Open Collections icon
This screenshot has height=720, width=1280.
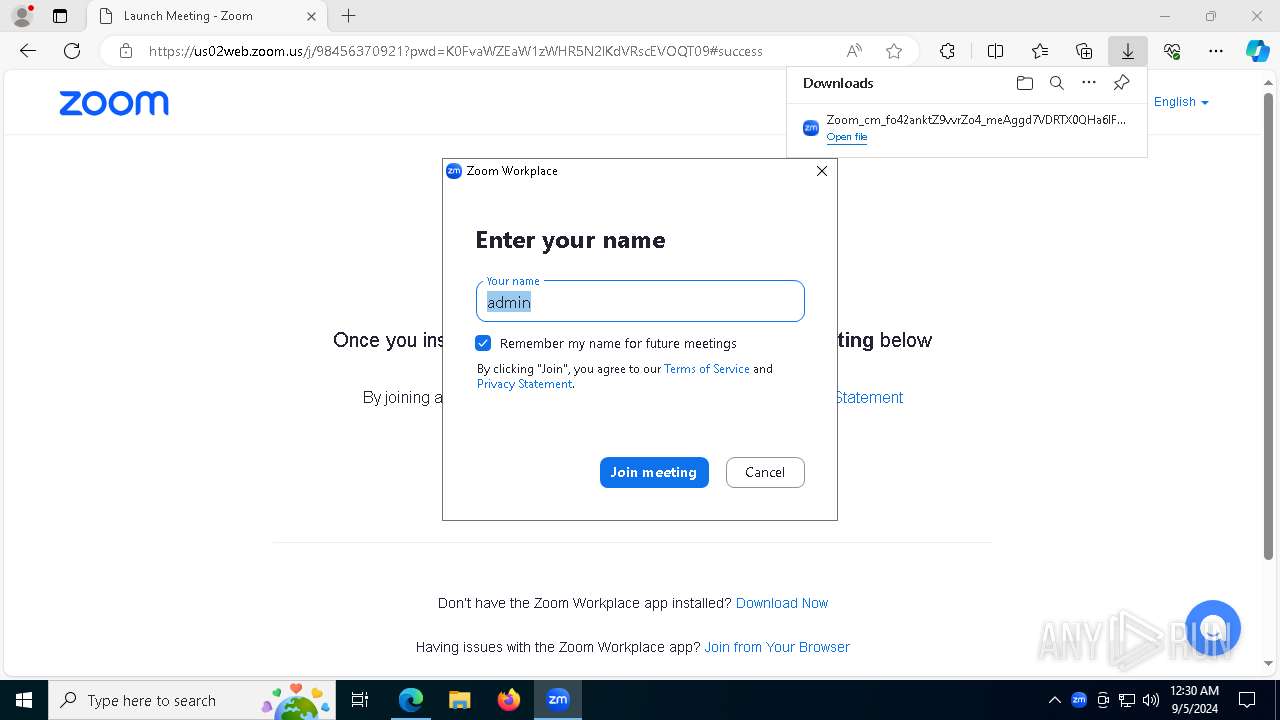point(1084,51)
